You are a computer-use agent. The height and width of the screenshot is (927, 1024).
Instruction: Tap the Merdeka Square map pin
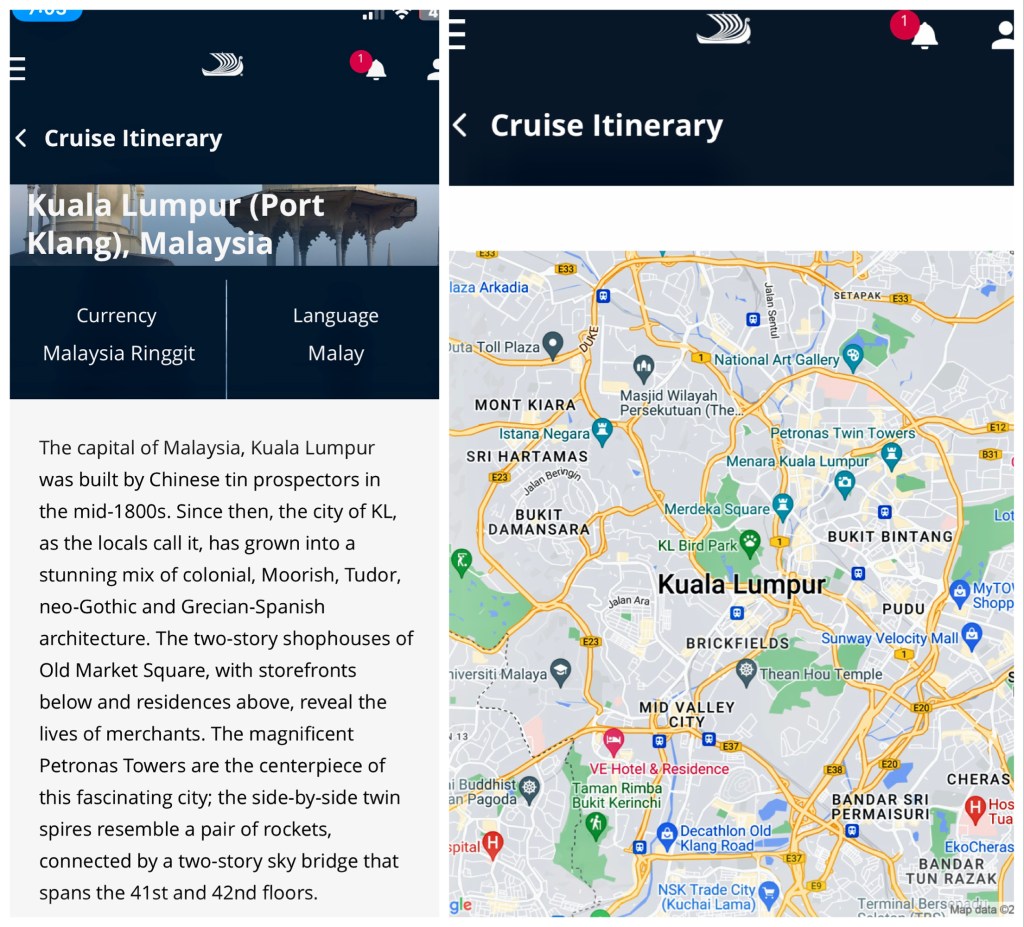pos(782,503)
